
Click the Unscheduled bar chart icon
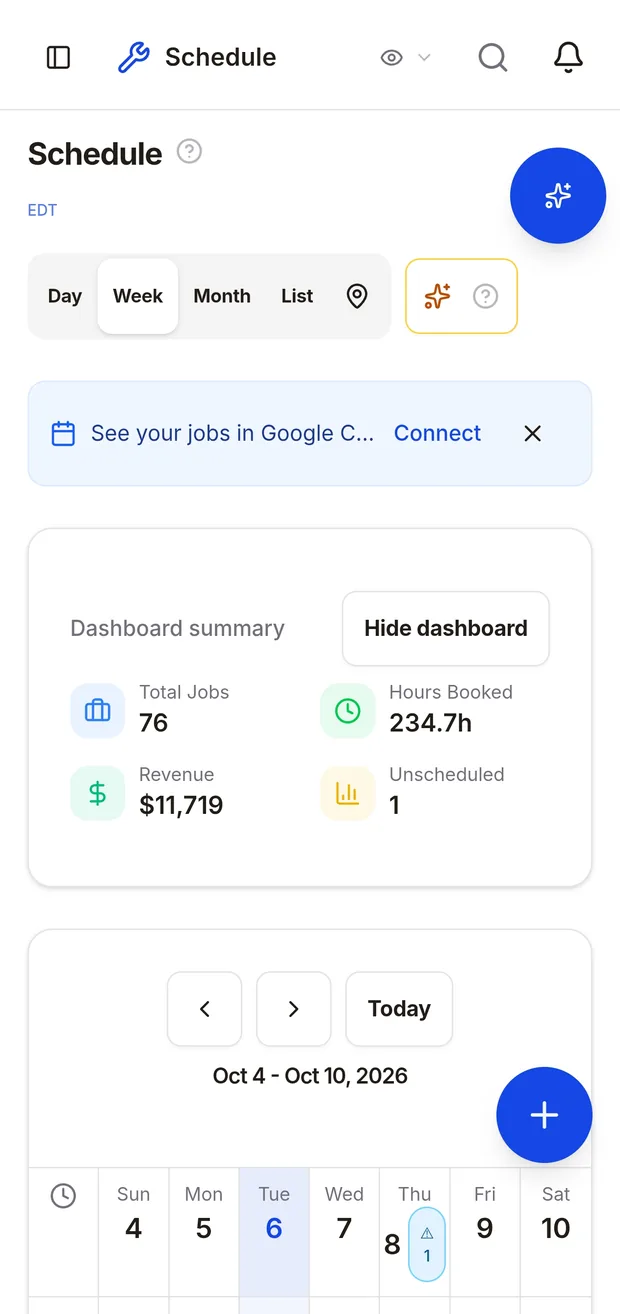[347, 794]
